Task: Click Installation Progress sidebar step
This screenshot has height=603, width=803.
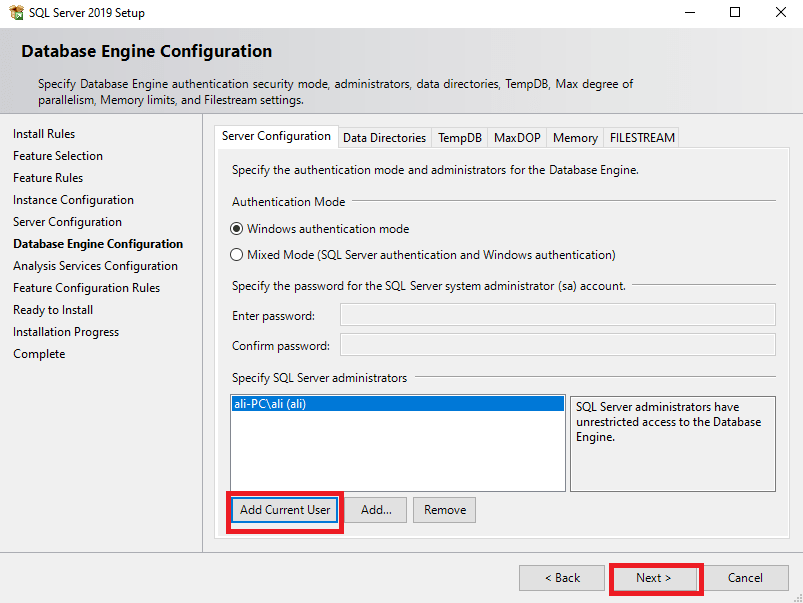Action: (66, 332)
